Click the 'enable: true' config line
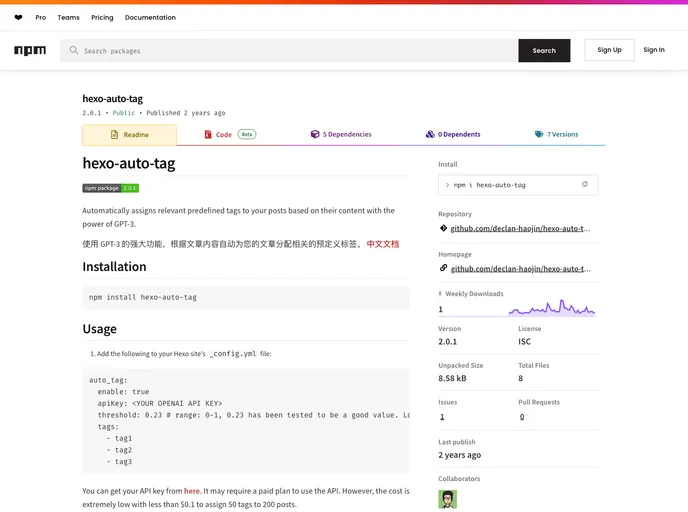This screenshot has width=688, height=512. click(123, 392)
